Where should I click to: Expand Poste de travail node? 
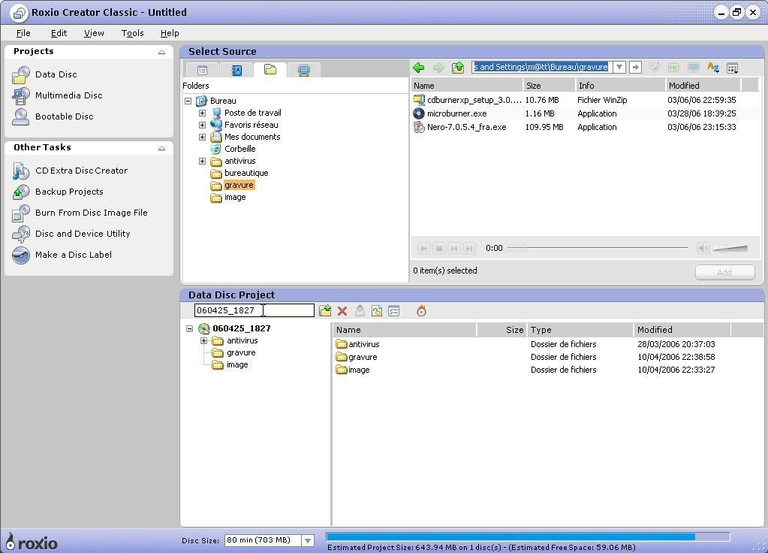tap(202, 113)
